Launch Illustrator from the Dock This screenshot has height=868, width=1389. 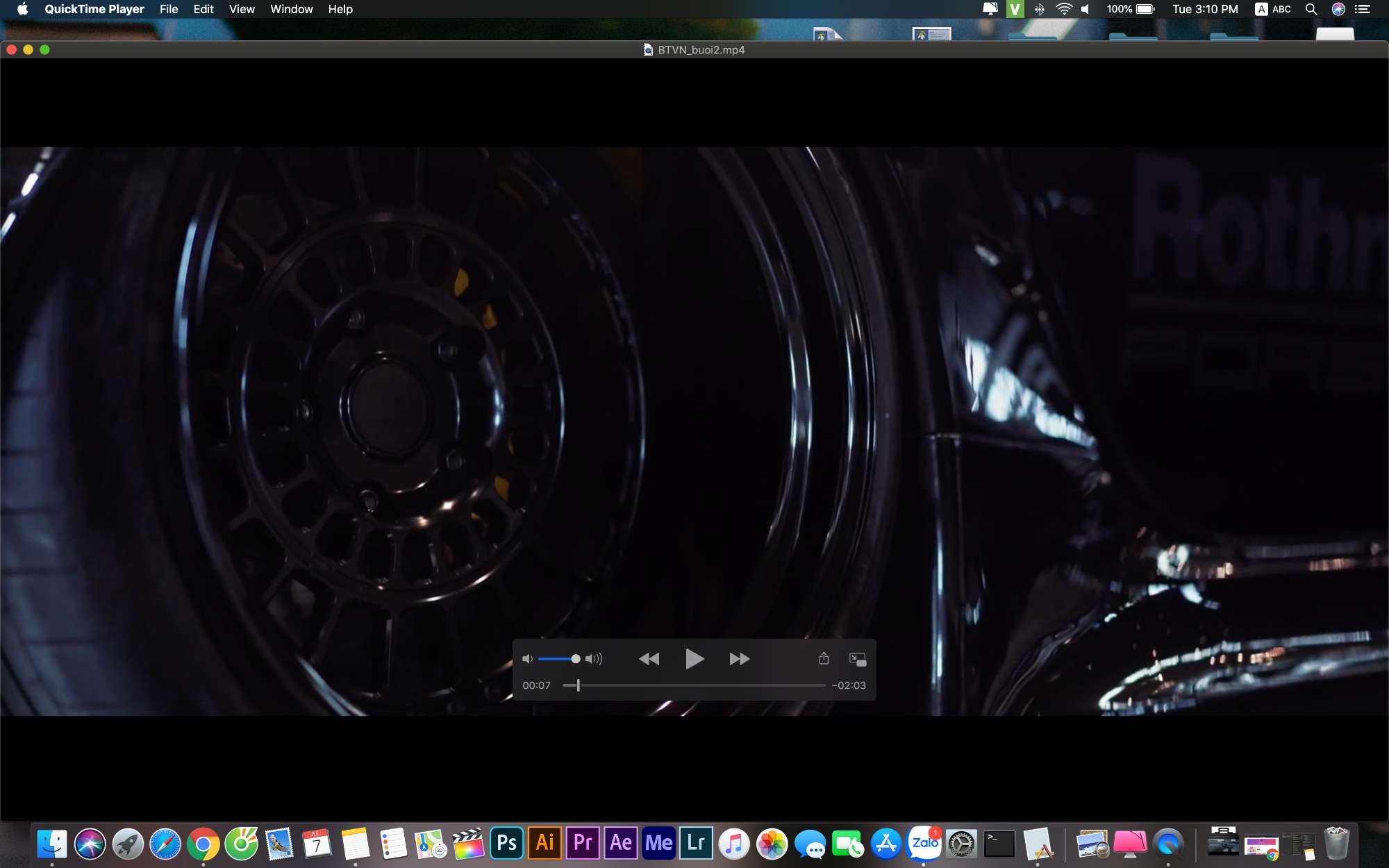coord(545,843)
